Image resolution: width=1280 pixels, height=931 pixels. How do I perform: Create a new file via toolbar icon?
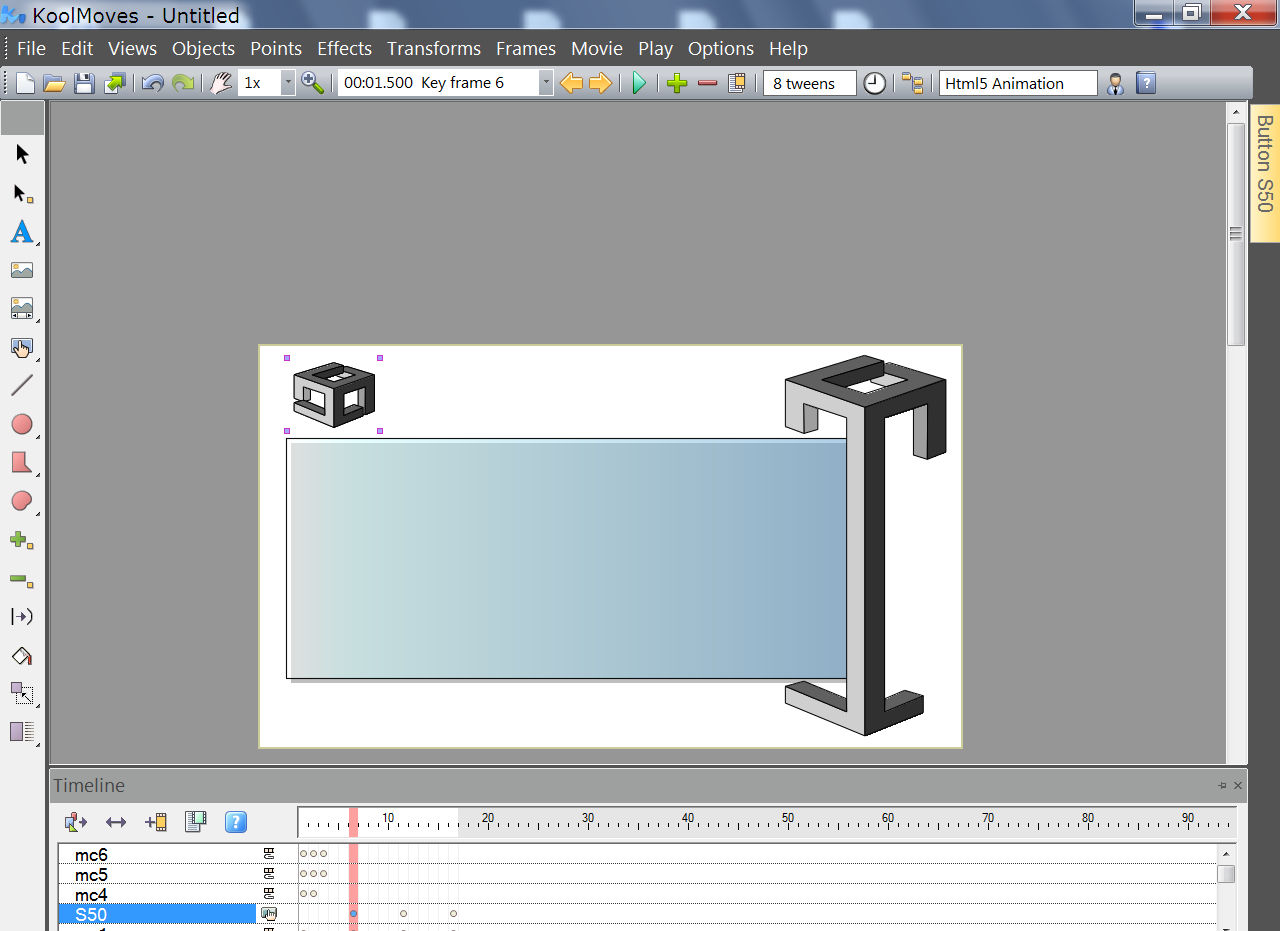coord(26,84)
